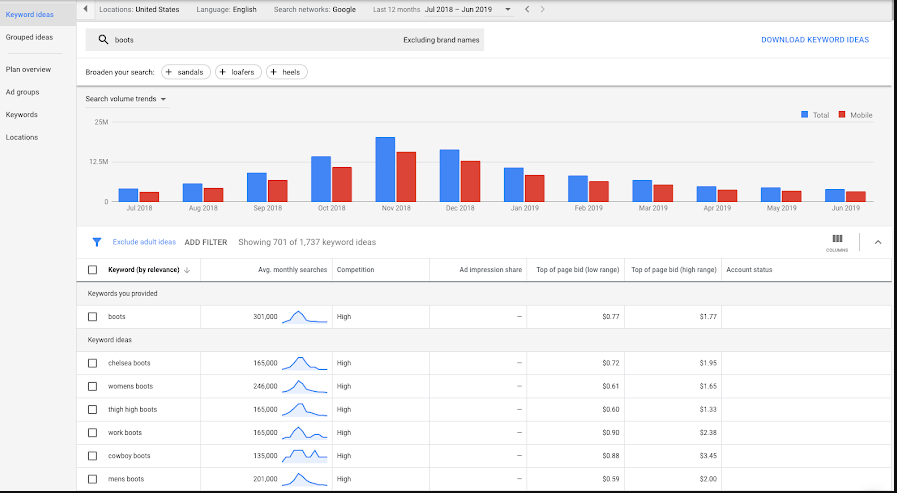Click the trend sparkline for work boots
Image resolution: width=897 pixels, height=493 pixels.
(304, 433)
